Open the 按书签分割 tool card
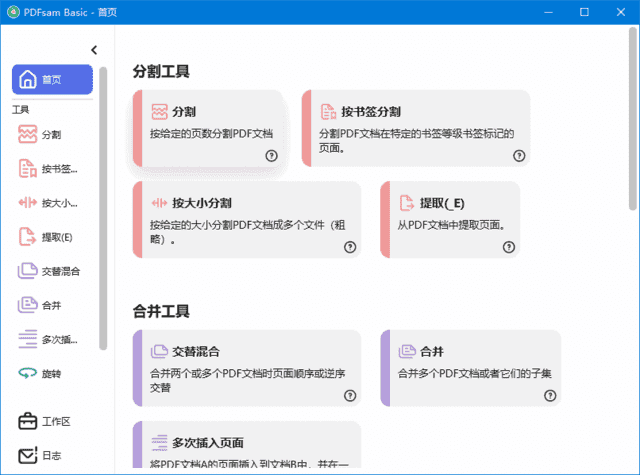The width and height of the screenshot is (640, 475). [415, 127]
